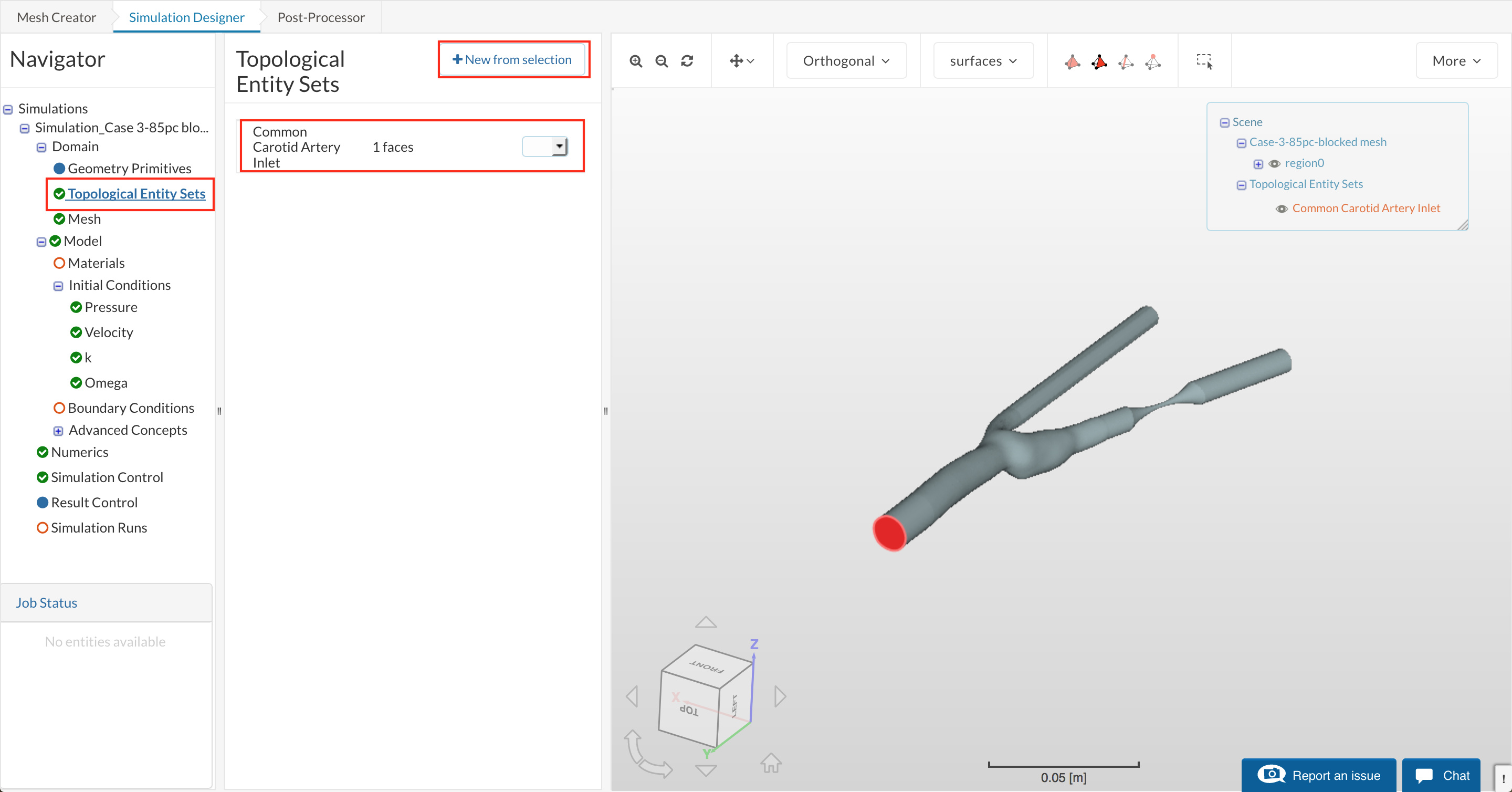
Task: Open dropdown for Common Carotid Artery Inlet
Action: tap(559, 145)
